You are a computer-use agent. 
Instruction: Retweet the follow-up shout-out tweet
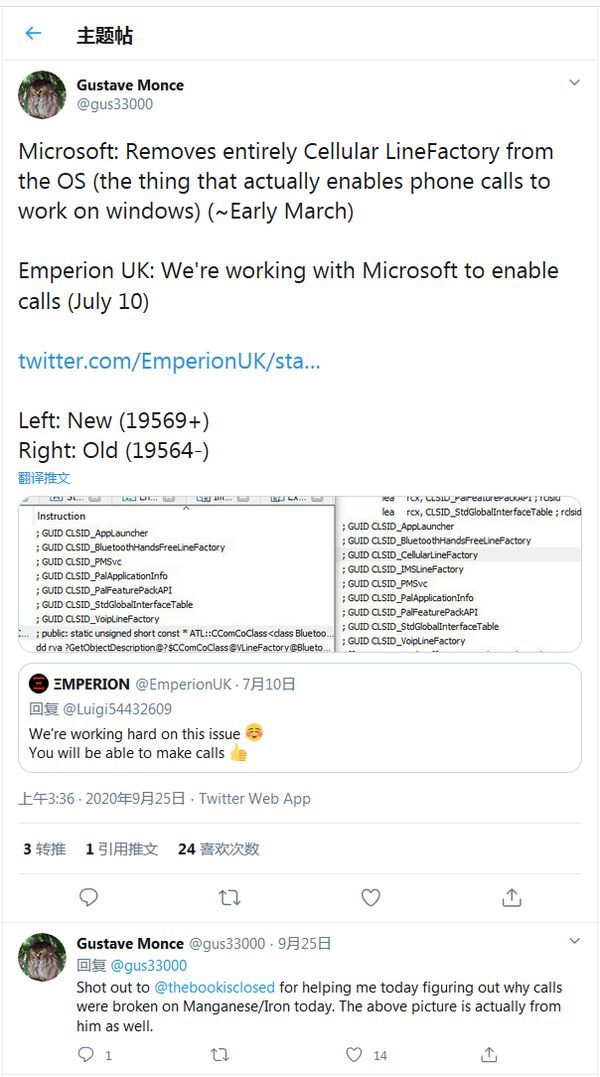[220, 1054]
